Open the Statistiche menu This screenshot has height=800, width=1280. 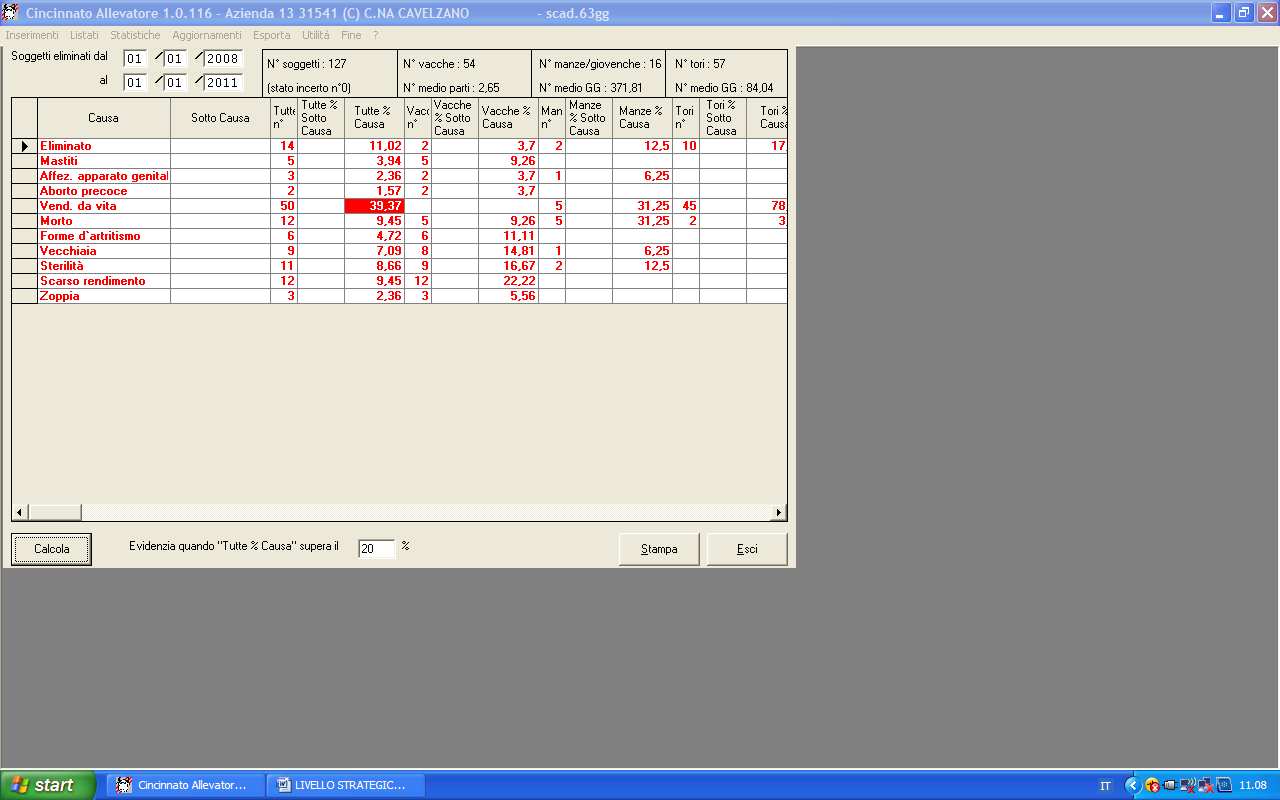pos(135,35)
